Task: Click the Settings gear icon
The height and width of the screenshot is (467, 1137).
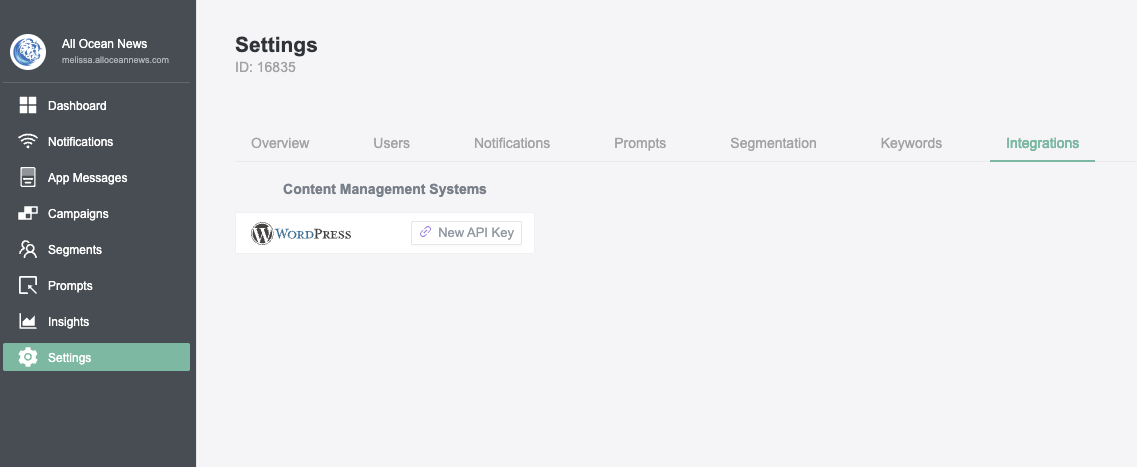Action: pyautogui.click(x=28, y=358)
